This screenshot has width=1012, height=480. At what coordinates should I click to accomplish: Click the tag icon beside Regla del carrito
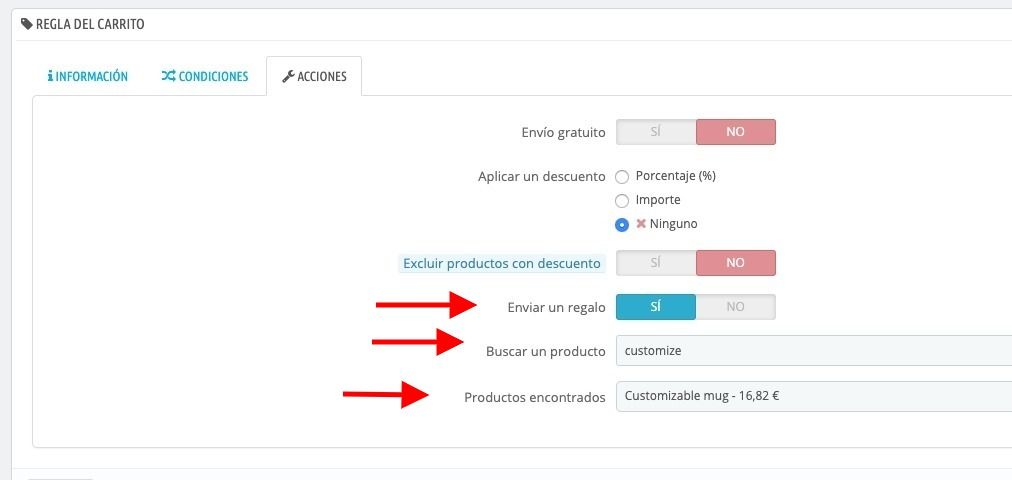point(26,25)
